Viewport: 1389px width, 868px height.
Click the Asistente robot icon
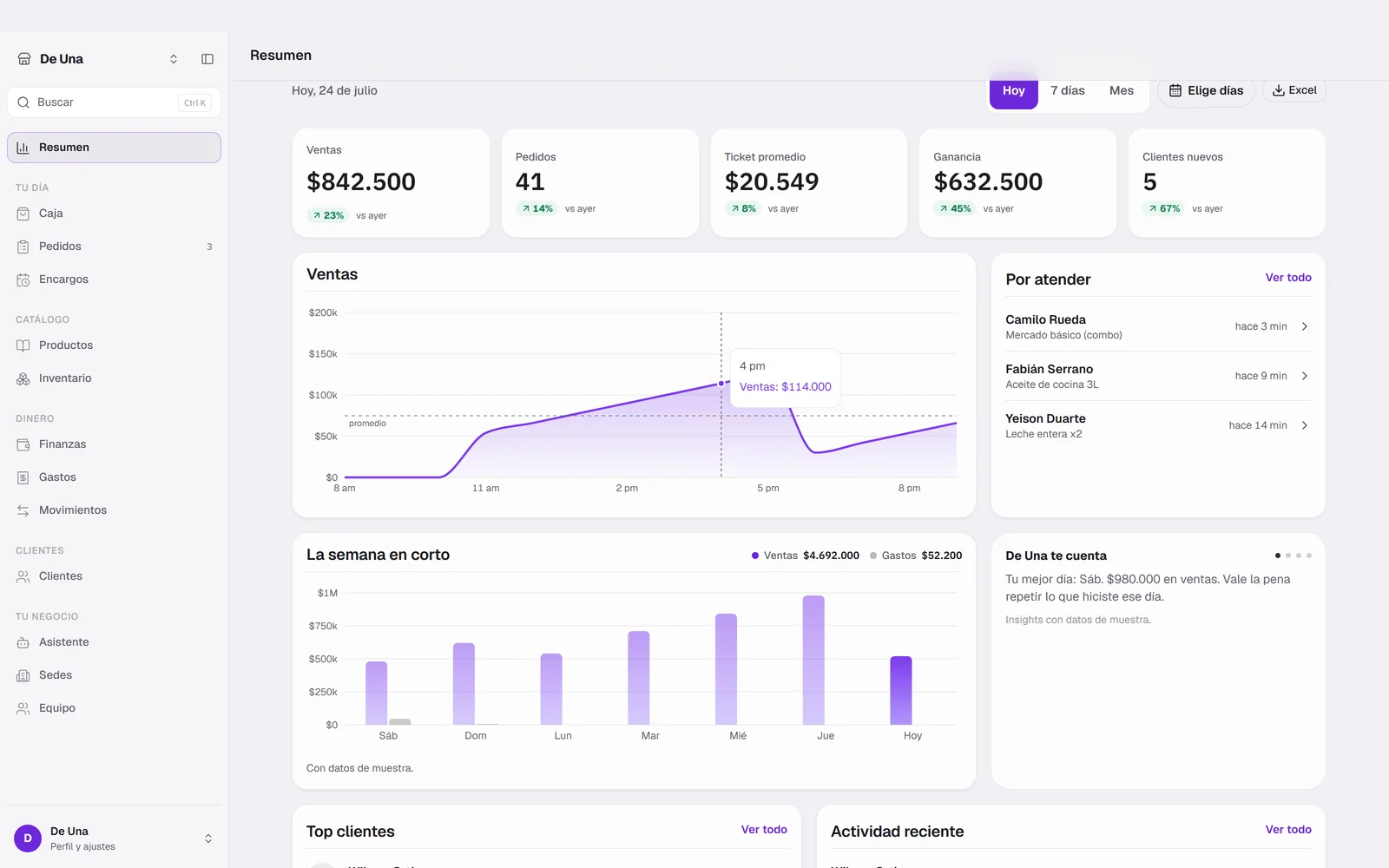click(x=23, y=642)
